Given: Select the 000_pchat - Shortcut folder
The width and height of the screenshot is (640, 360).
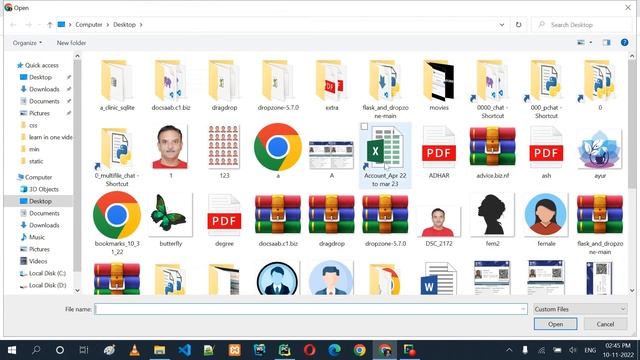Looking at the screenshot, I should pyautogui.click(x=546, y=89).
